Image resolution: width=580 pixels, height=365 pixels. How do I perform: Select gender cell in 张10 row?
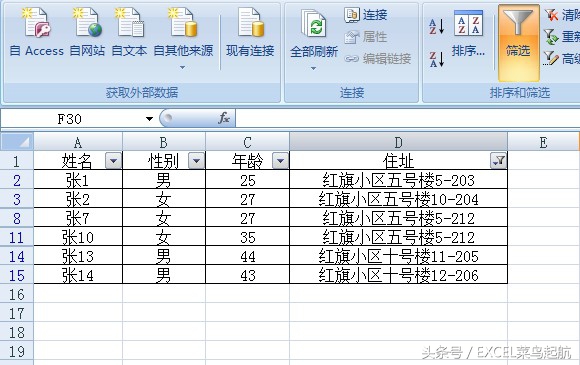click(164, 237)
